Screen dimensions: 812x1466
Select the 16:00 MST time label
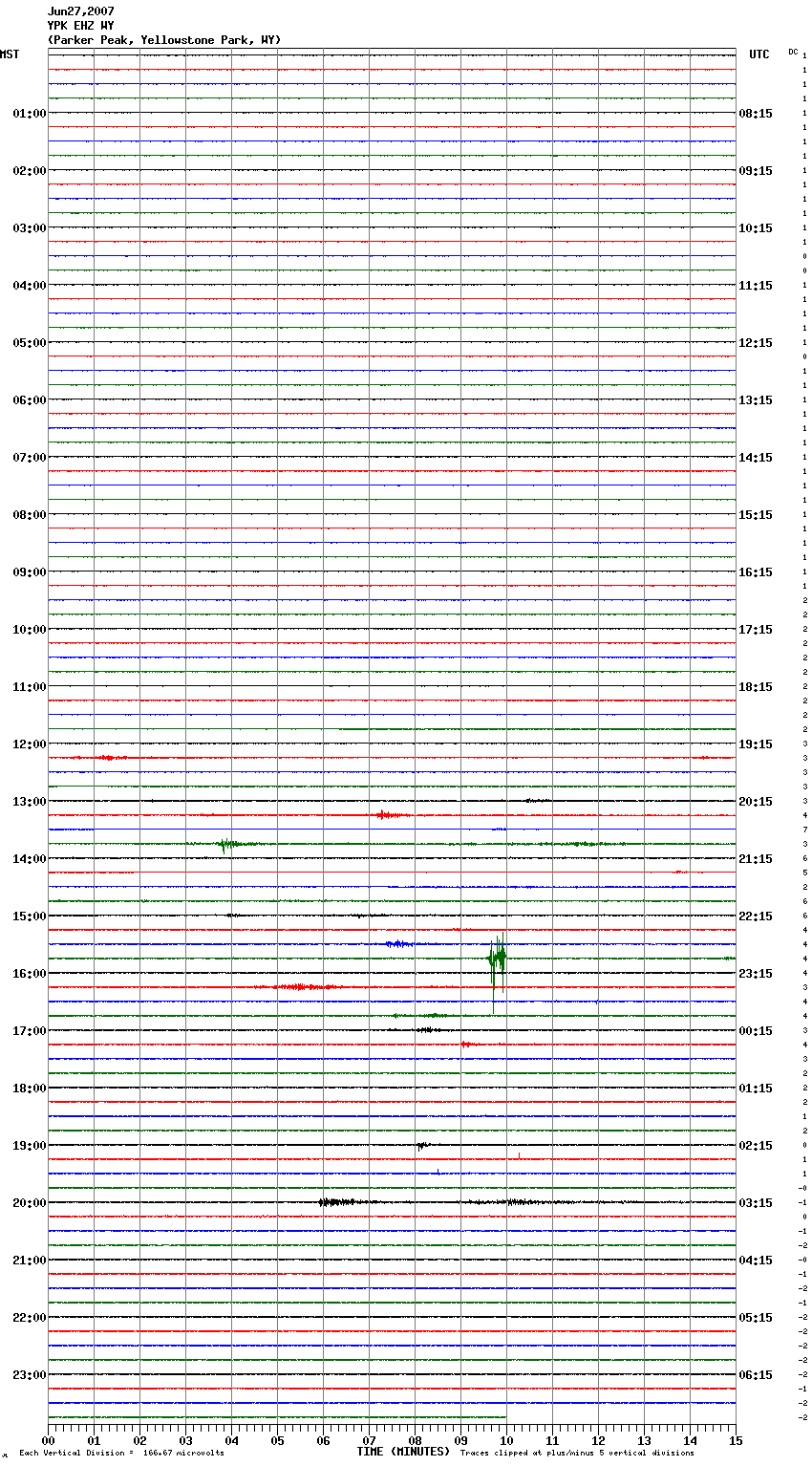pos(29,974)
